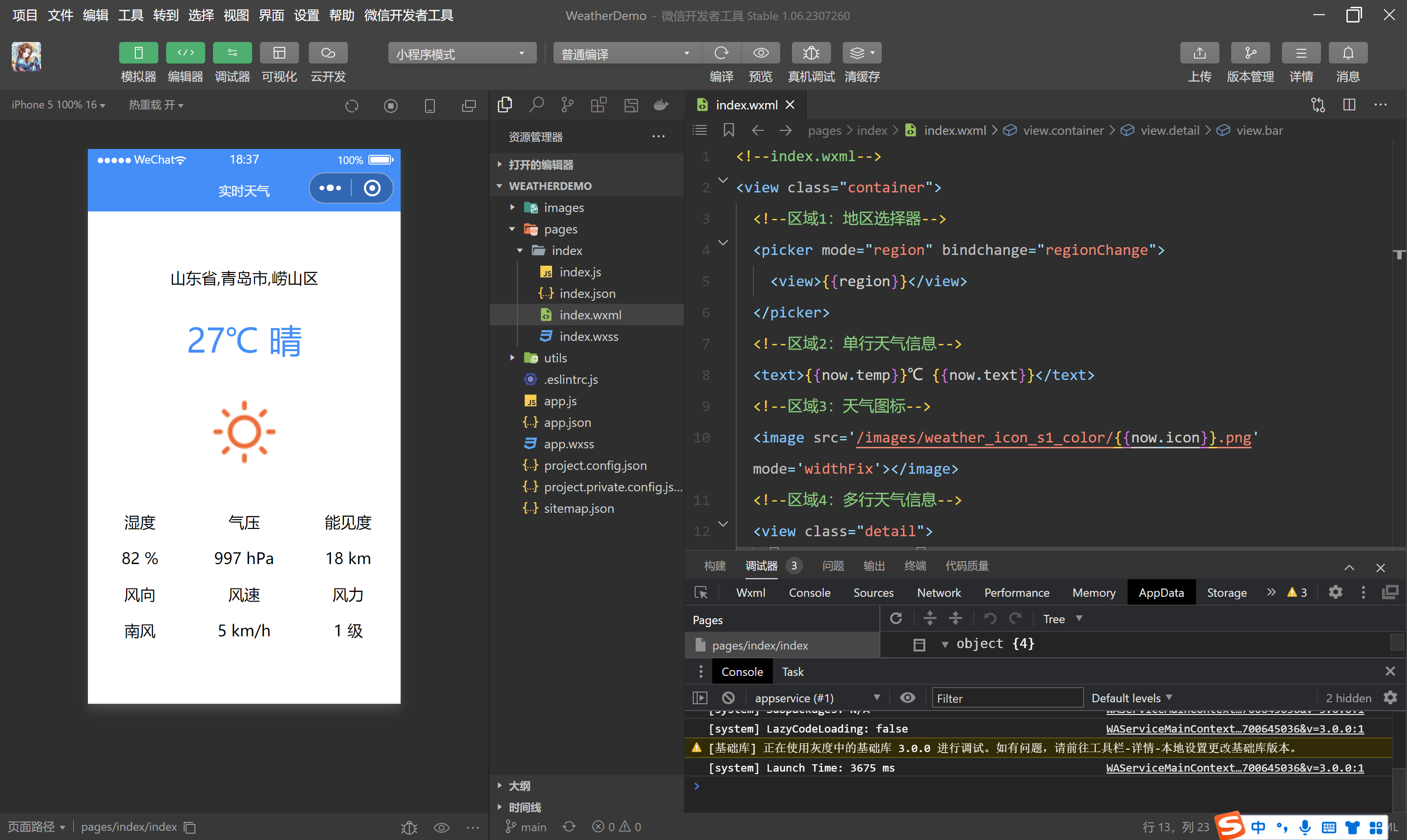The height and width of the screenshot is (840, 1407).
Task: Open index.js file in explorer
Action: pos(580,272)
